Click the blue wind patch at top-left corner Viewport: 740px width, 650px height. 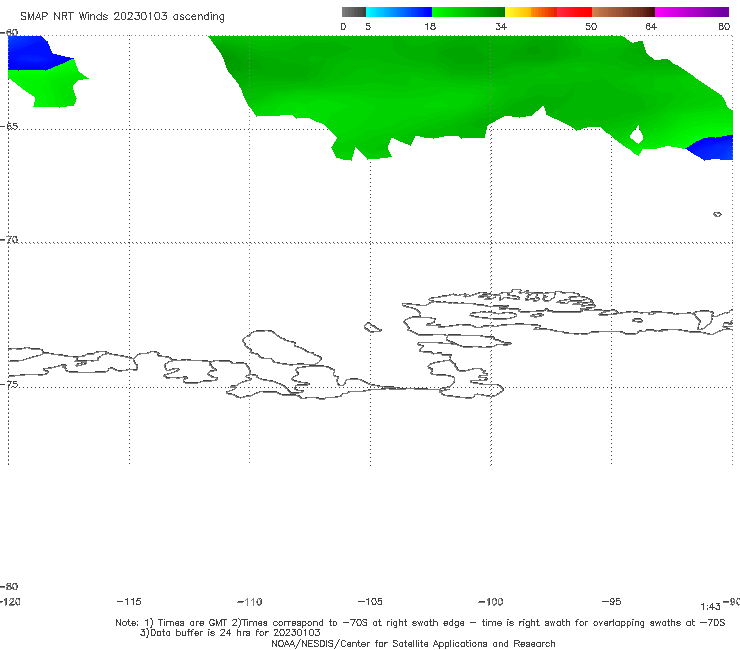[33, 54]
